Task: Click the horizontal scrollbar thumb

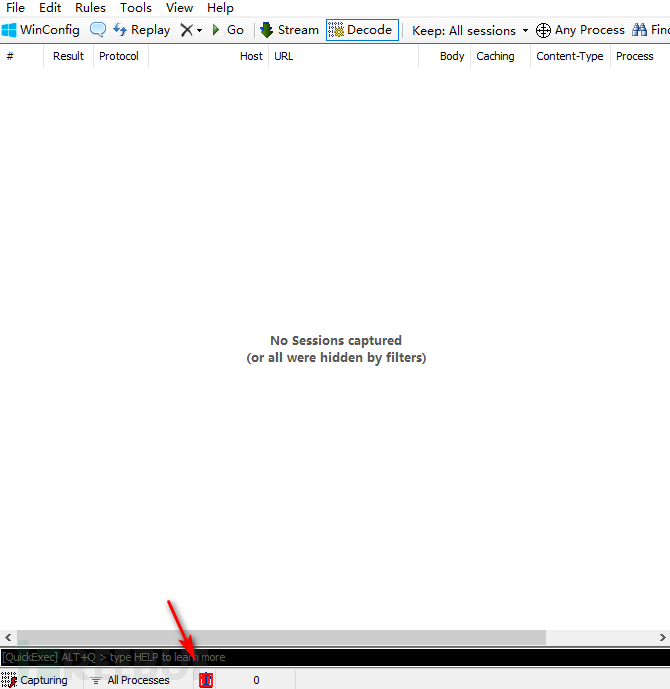Action: [281, 637]
